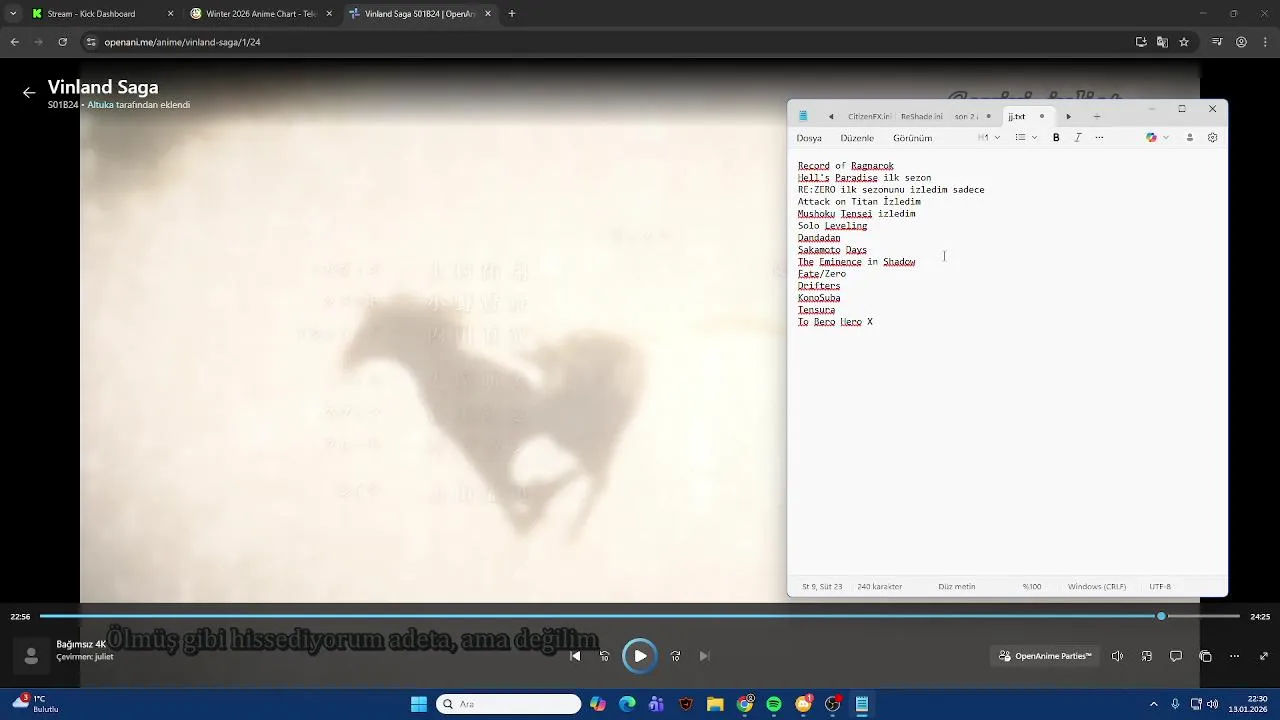
Task: Click the 'Dandadan' line in Notepad
Action: point(819,238)
